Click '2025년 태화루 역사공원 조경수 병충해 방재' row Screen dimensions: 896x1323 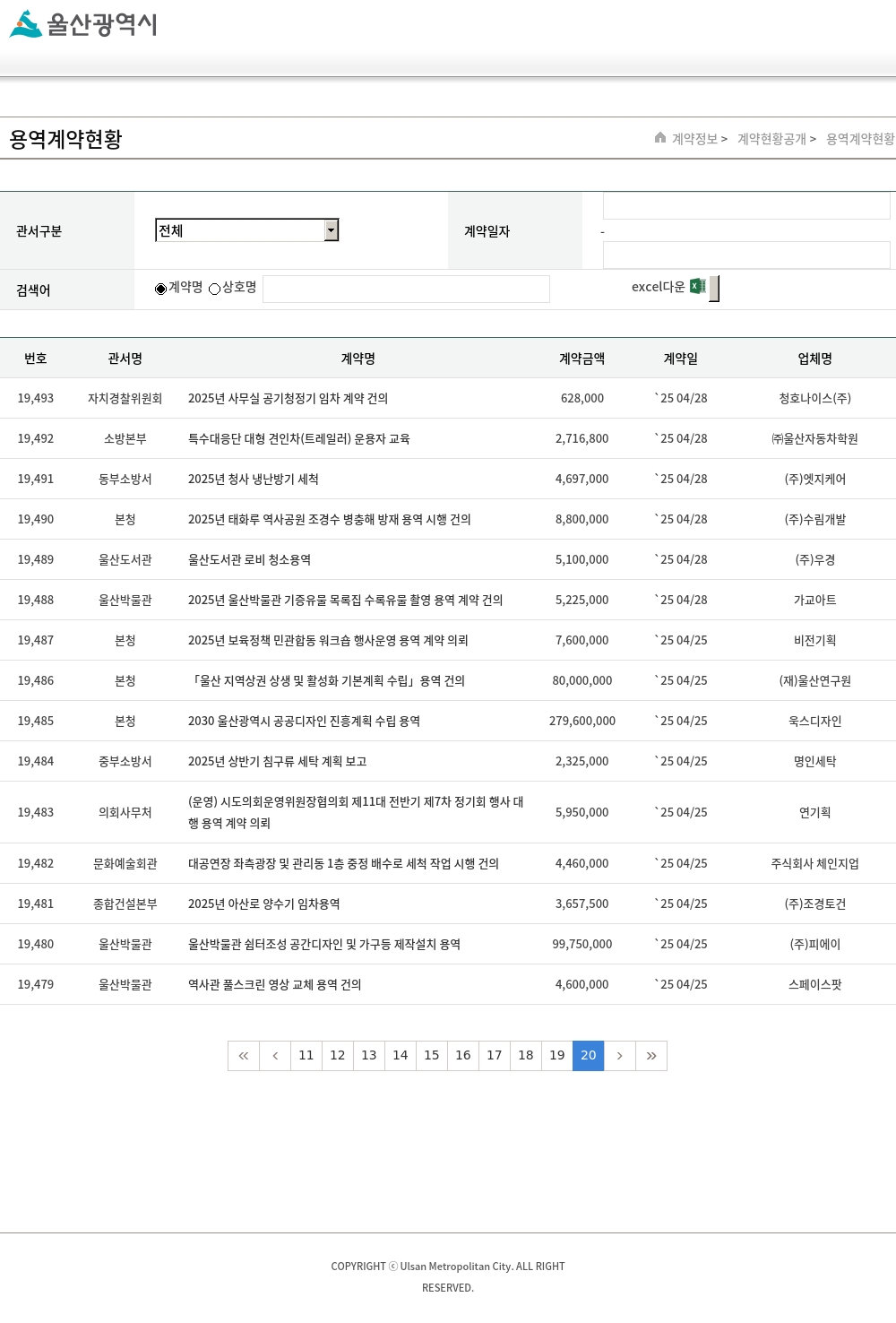coord(330,520)
